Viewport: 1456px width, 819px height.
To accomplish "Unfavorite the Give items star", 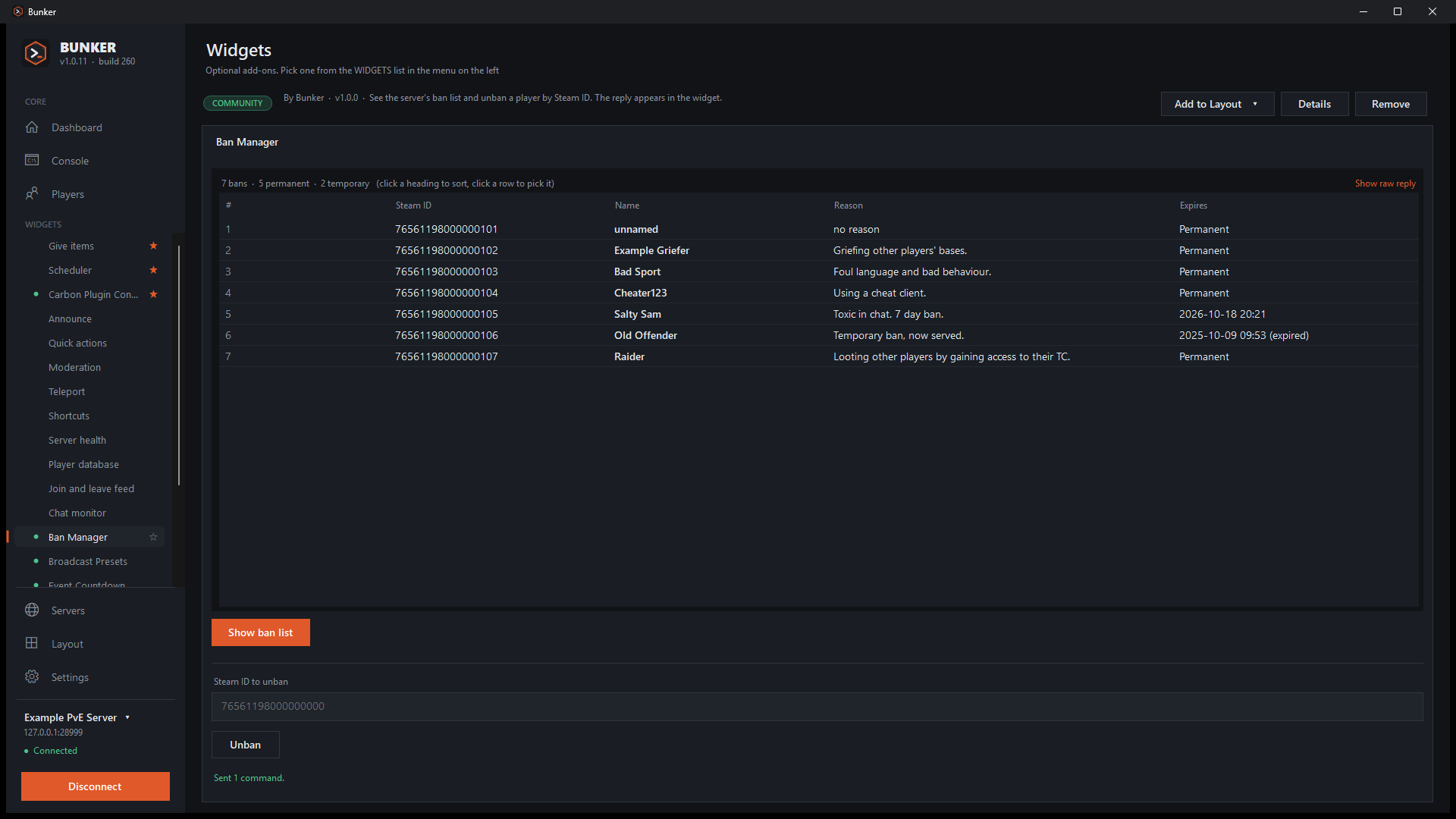I will (x=153, y=246).
